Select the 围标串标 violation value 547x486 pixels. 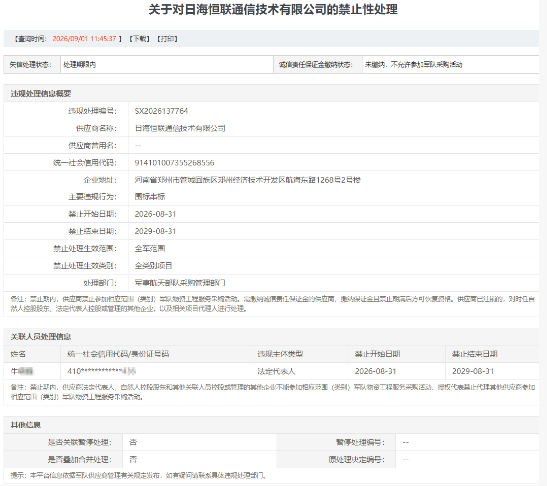pos(150,197)
